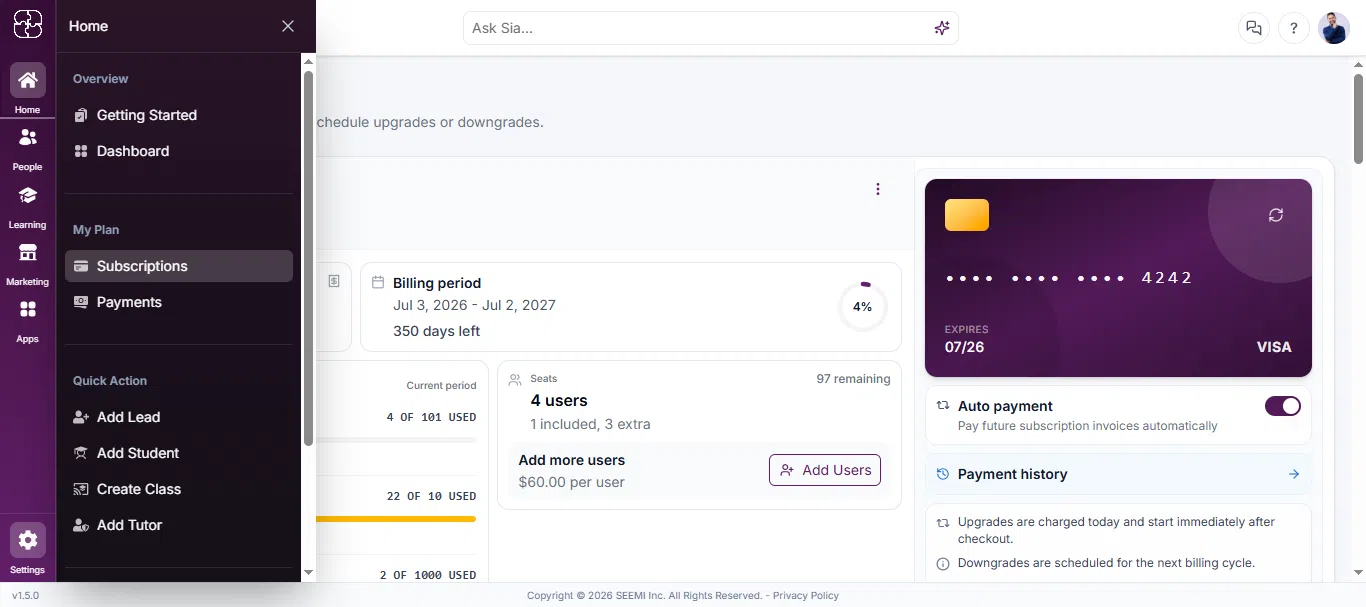Open Settings from the sidebar

[x=27, y=549]
